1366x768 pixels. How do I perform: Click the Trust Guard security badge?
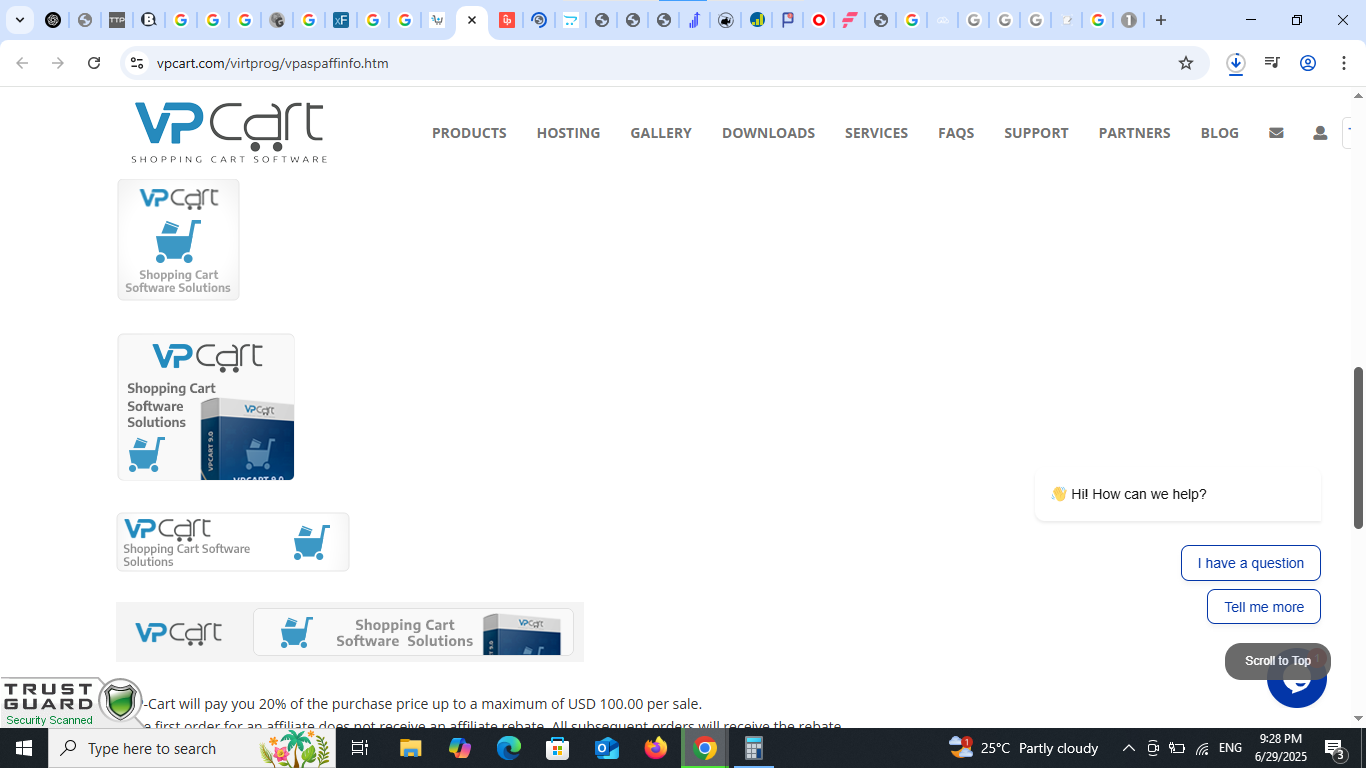(x=72, y=702)
